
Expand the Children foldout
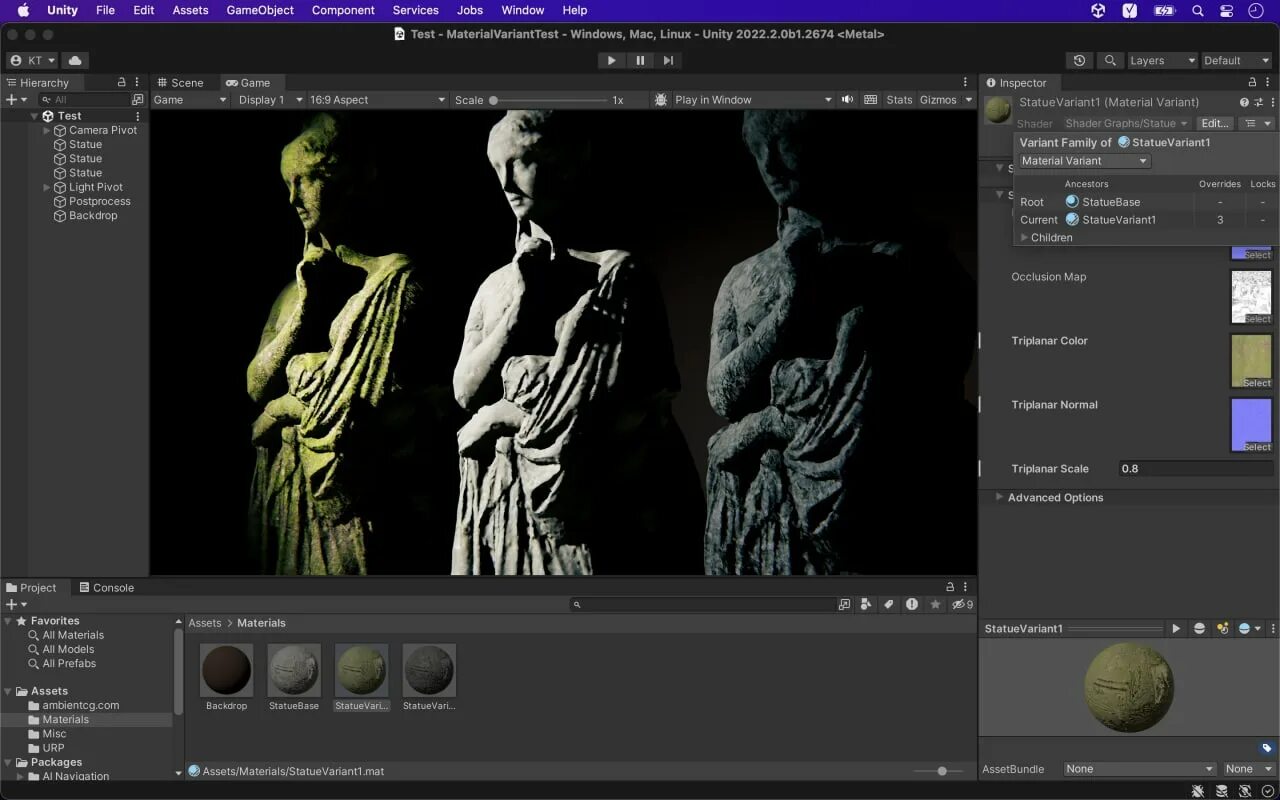coord(1024,238)
